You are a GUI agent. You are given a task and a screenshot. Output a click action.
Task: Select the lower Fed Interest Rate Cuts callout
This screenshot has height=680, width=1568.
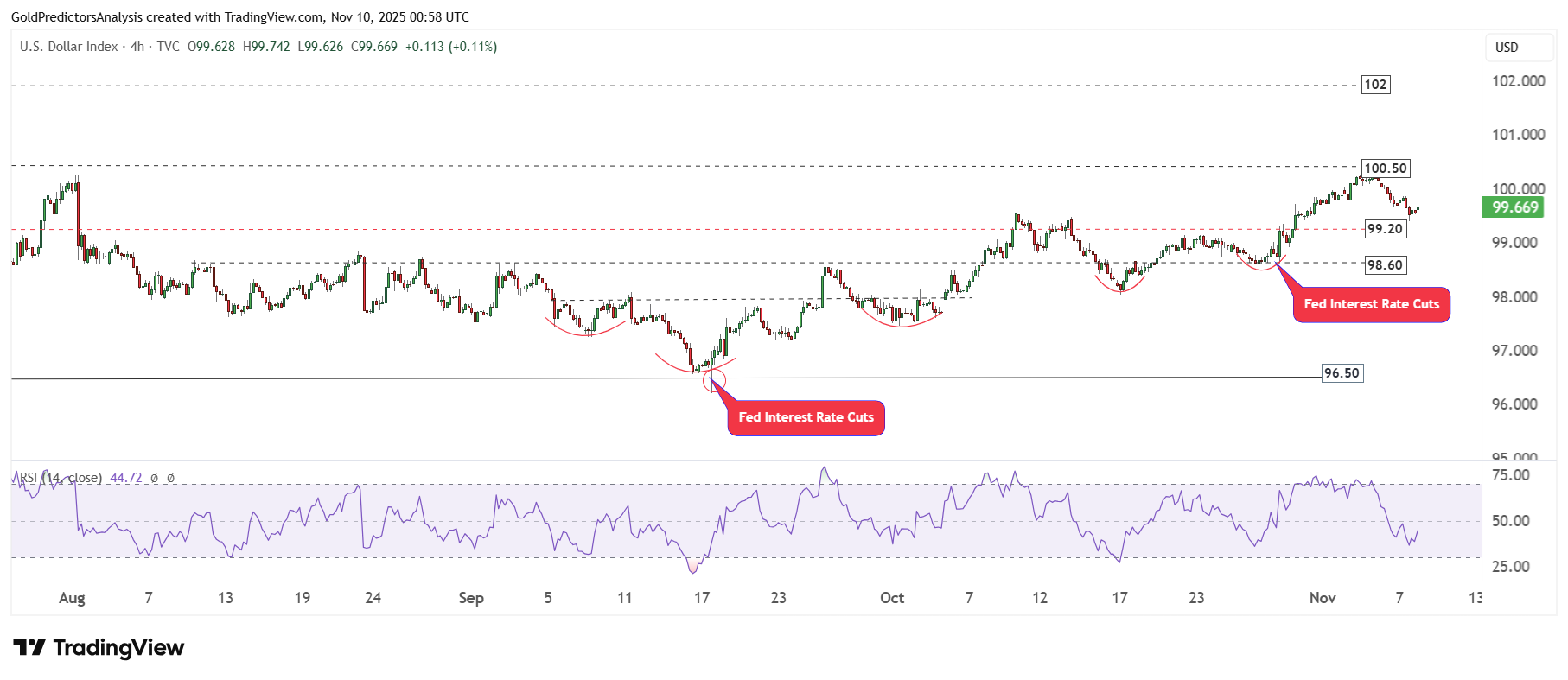click(x=806, y=418)
